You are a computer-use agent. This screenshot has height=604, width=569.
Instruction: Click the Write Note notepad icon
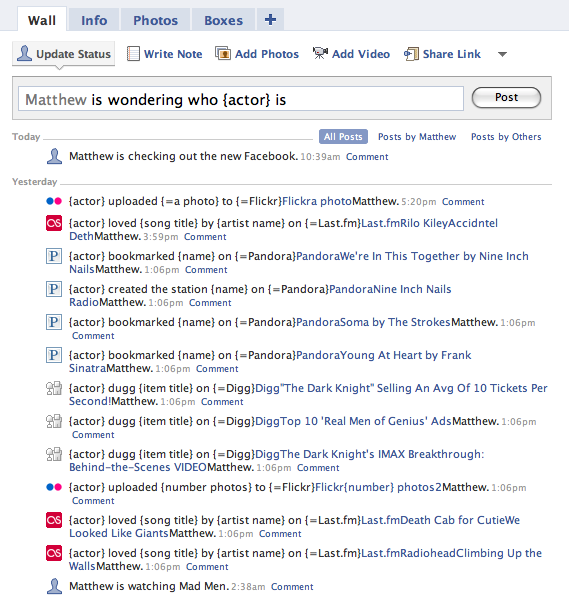point(133,54)
